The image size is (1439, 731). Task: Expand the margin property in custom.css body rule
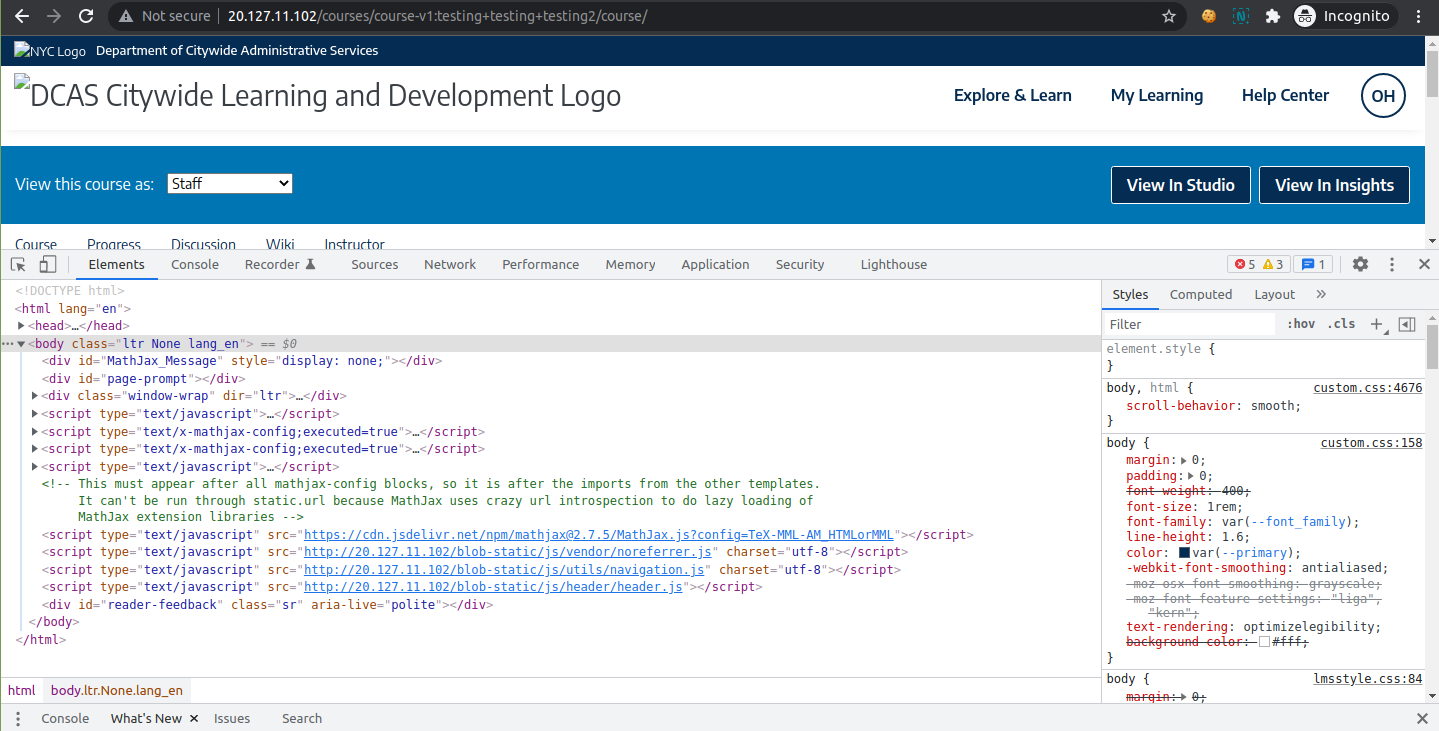(x=1186, y=460)
